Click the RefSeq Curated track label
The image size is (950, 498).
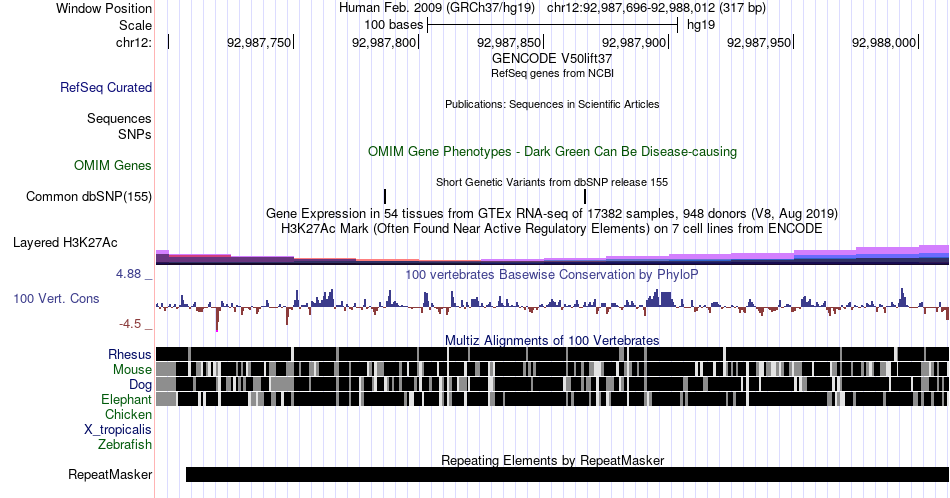click(x=105, y=87)
